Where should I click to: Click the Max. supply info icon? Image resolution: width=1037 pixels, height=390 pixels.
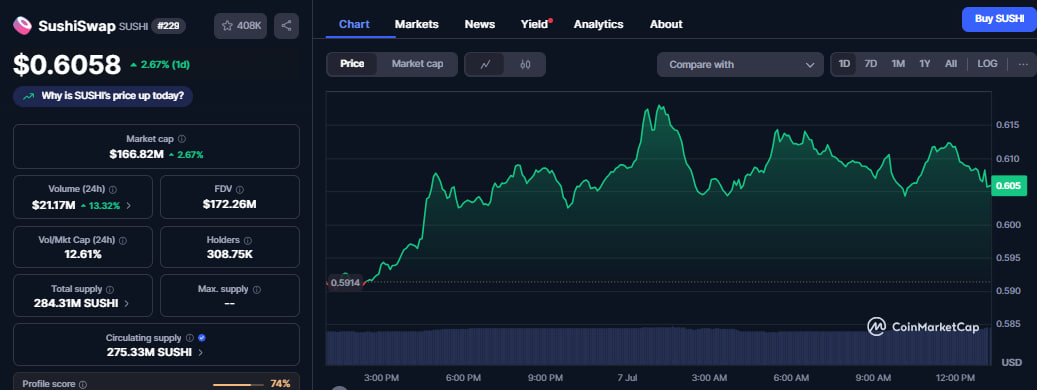pyautogui.click(x=257, y=290)
